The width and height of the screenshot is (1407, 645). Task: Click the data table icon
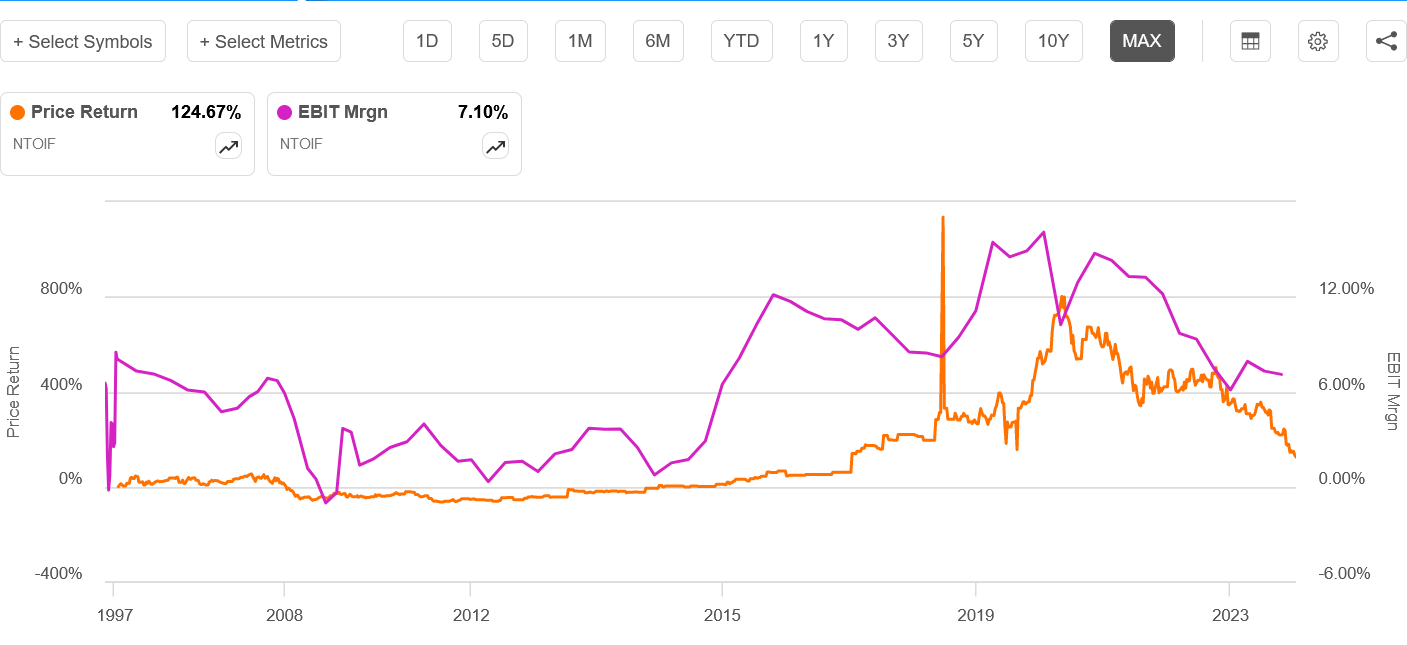pos(1249,40)
